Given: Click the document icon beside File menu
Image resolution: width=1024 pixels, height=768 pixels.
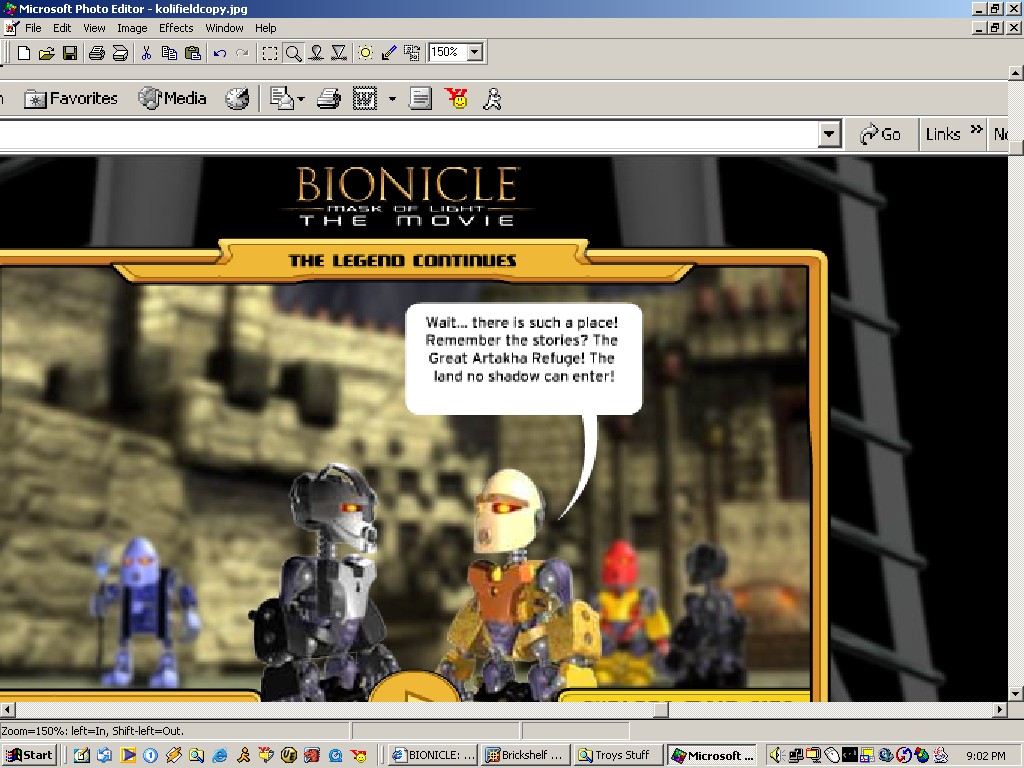Looking at the screenshot, I should pyautogui.click(x=11, y=28).
